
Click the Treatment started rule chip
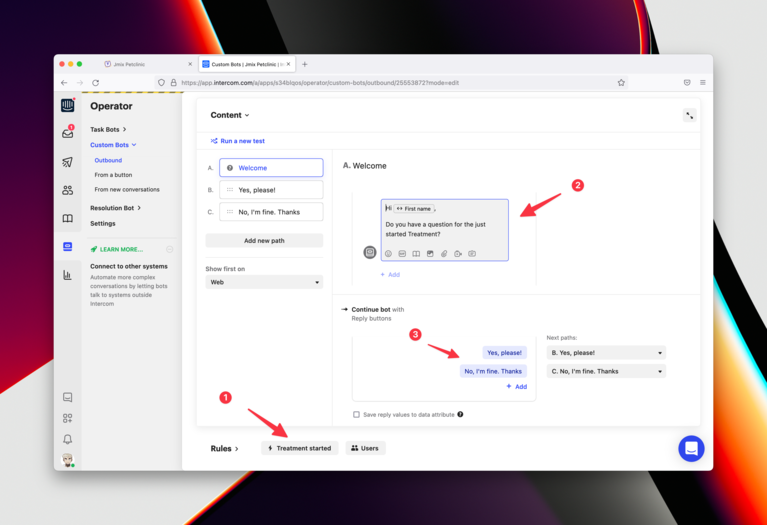pos(299,448)
